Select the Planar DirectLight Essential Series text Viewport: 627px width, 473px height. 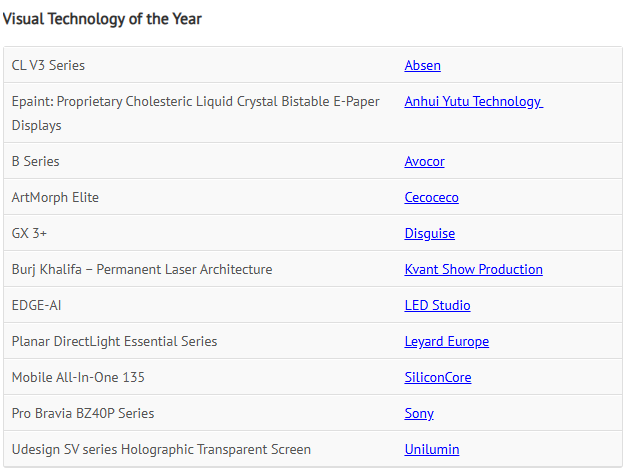tap(114, 341)
